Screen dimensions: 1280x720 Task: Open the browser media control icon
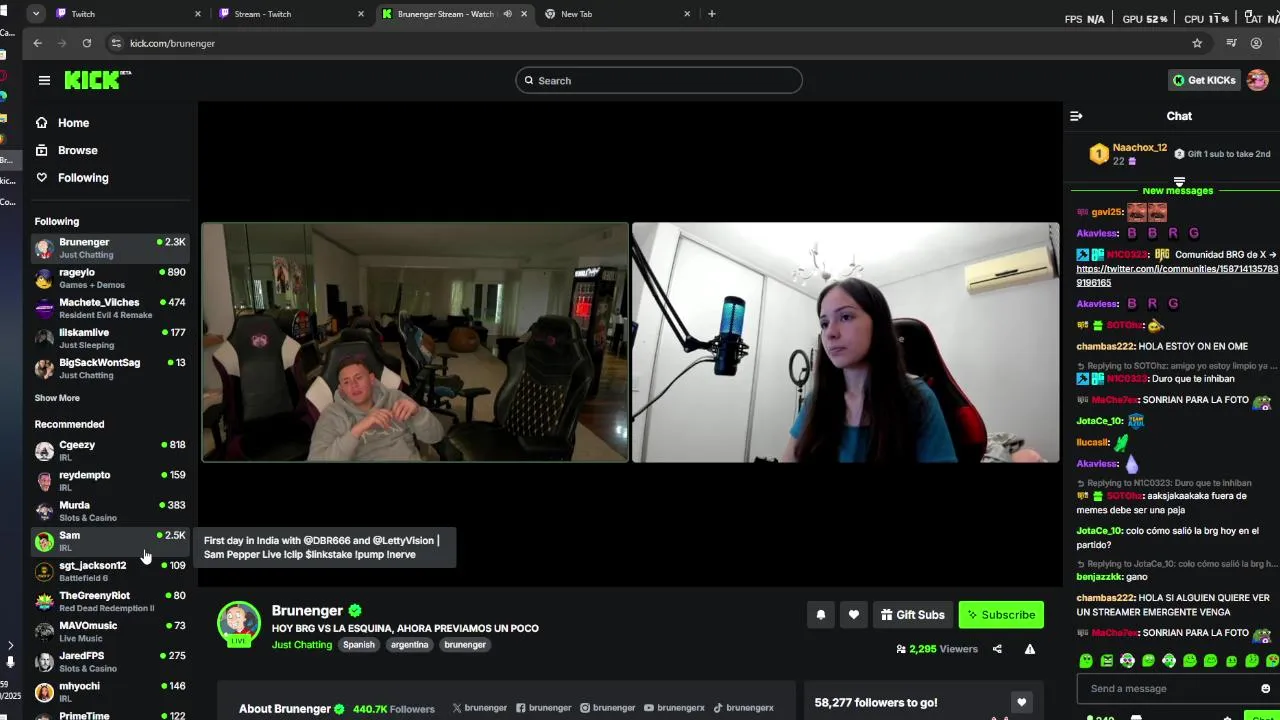[x=1231, y=43]
